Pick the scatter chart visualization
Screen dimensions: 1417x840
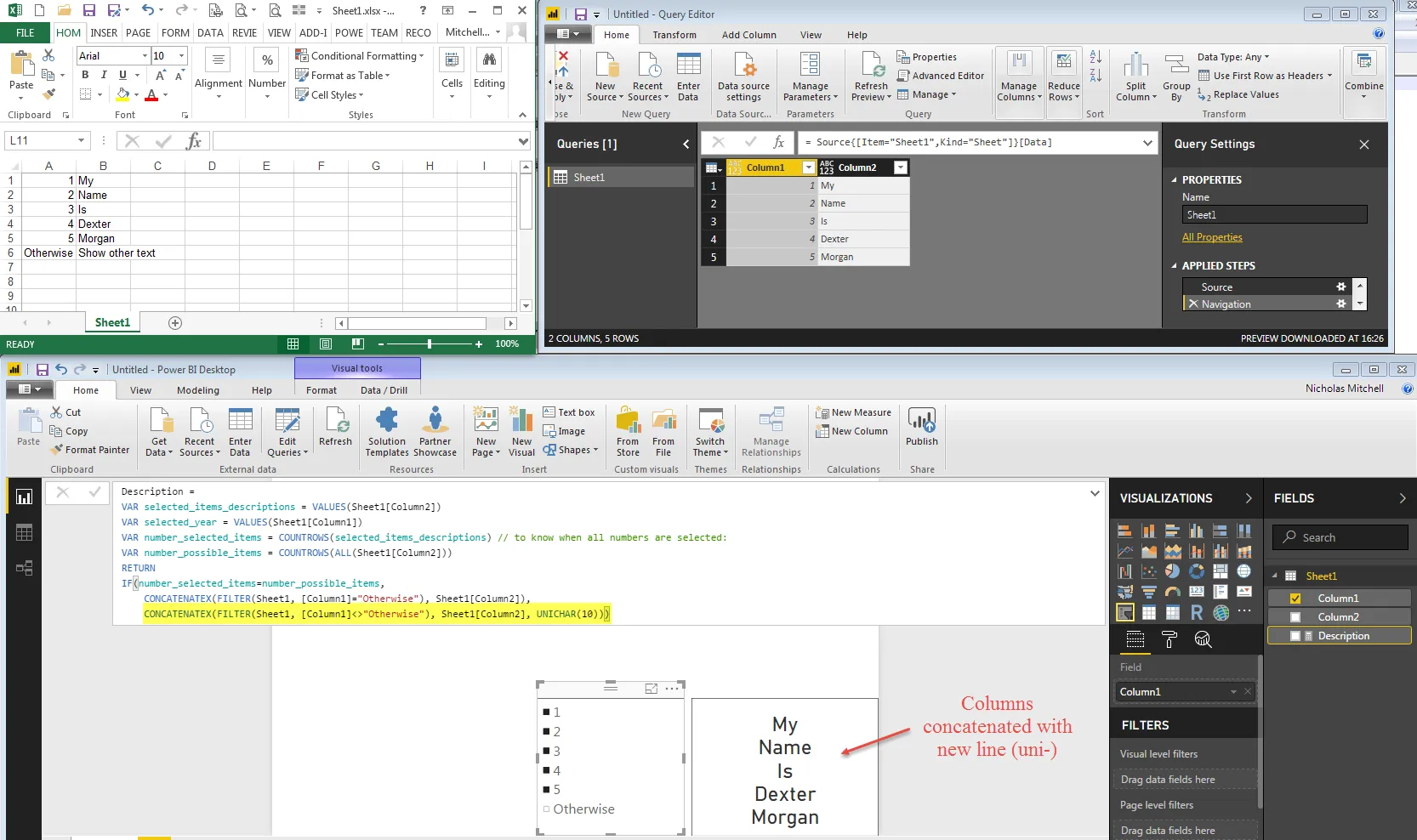click(x=1148, y=571)
